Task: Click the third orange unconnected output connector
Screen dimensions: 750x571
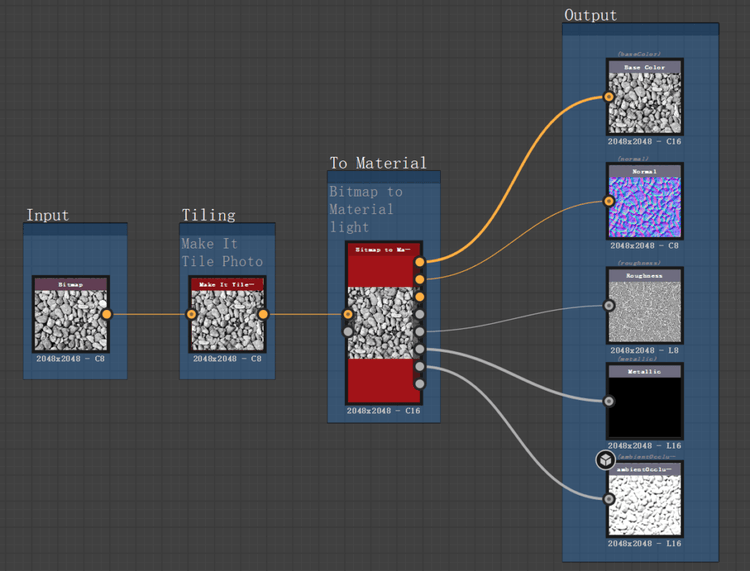Action: coord(419,297)
